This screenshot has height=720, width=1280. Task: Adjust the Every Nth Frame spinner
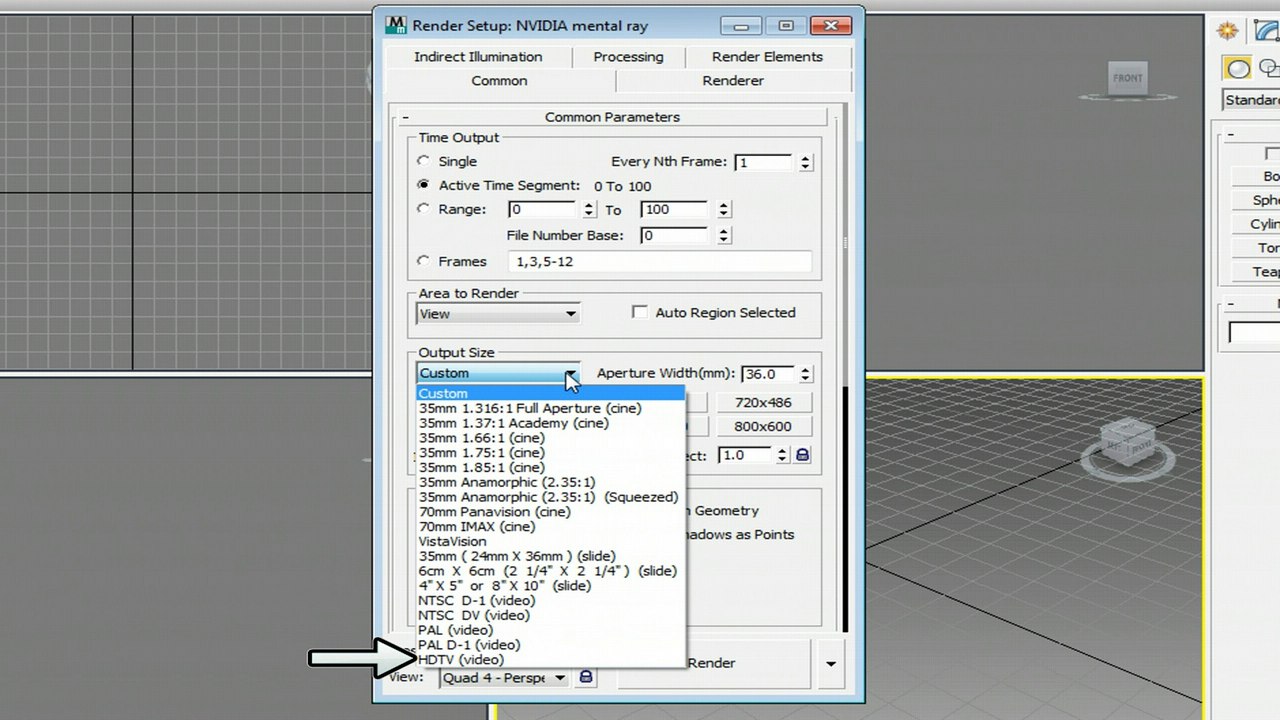point(805,162)
